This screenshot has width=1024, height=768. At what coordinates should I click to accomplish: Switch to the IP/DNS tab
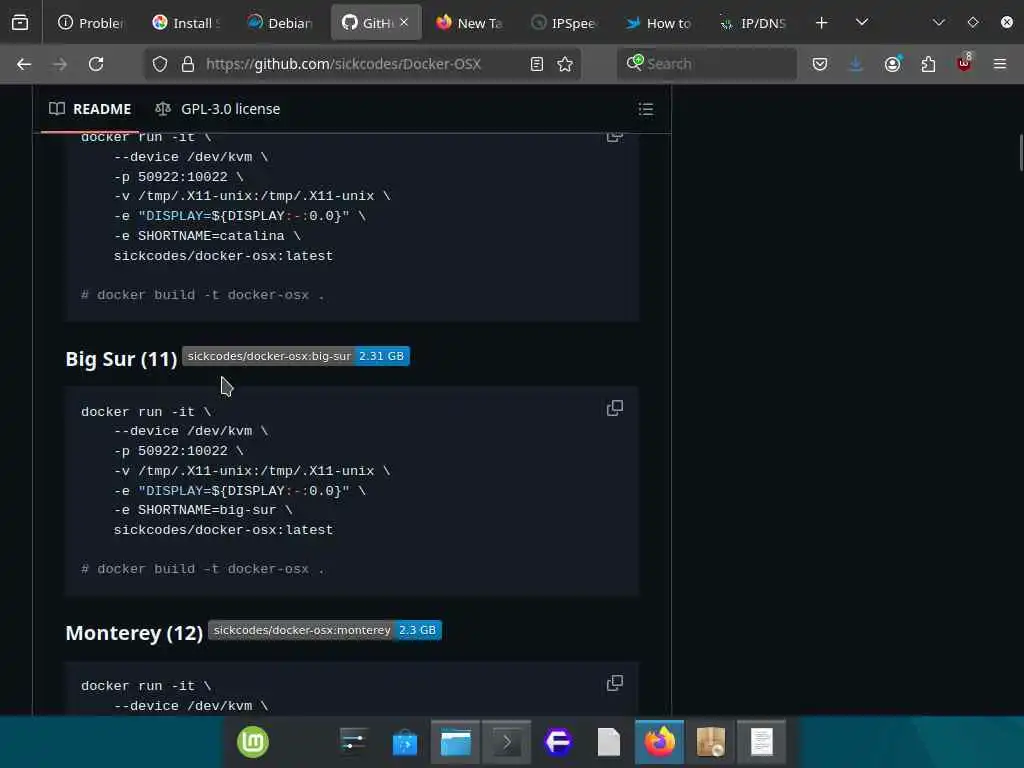tap(753, 23)
